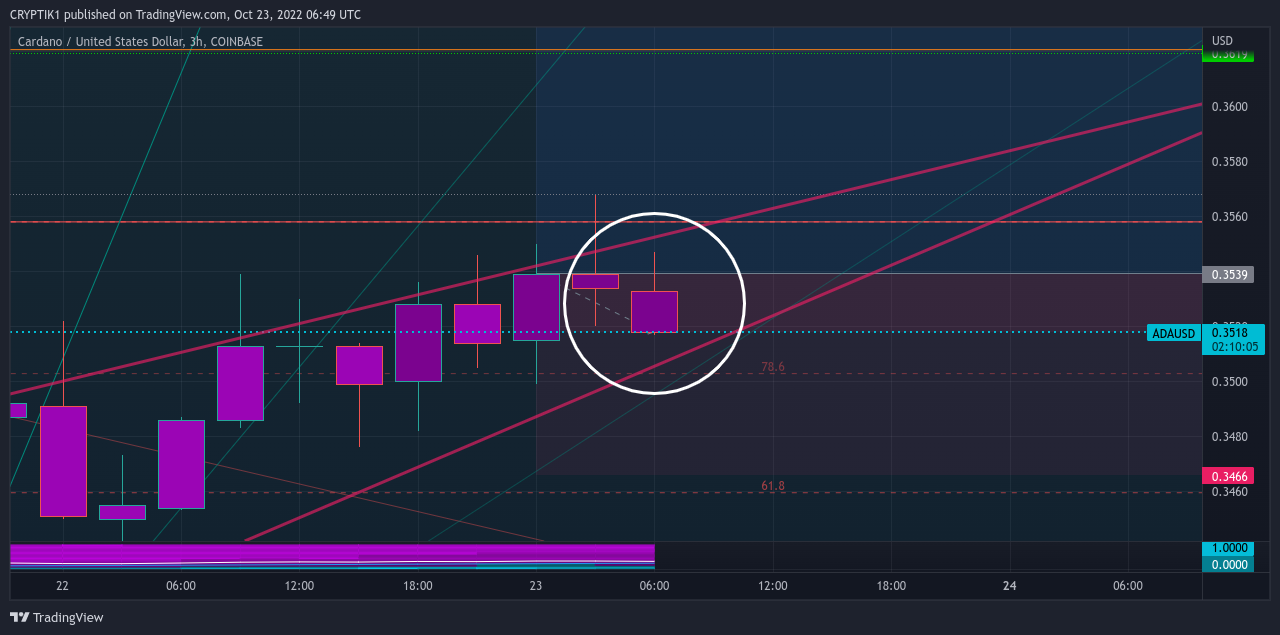The image size is (1280, 635).
Task: Click the 0.0000 indicator scale label
Action: (x=1227, y=564)
